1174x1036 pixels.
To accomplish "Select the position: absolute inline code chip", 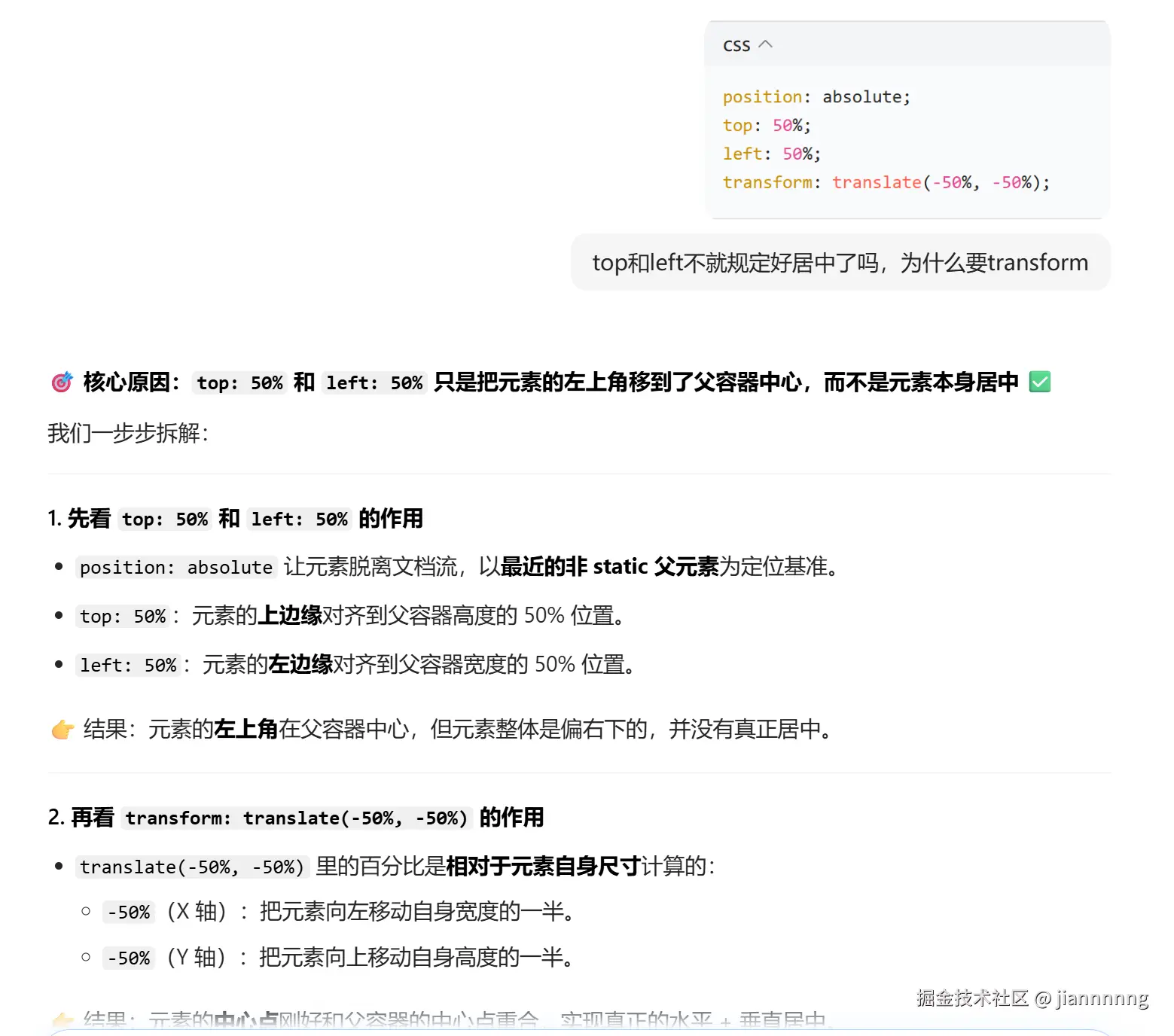I will 176,567.
